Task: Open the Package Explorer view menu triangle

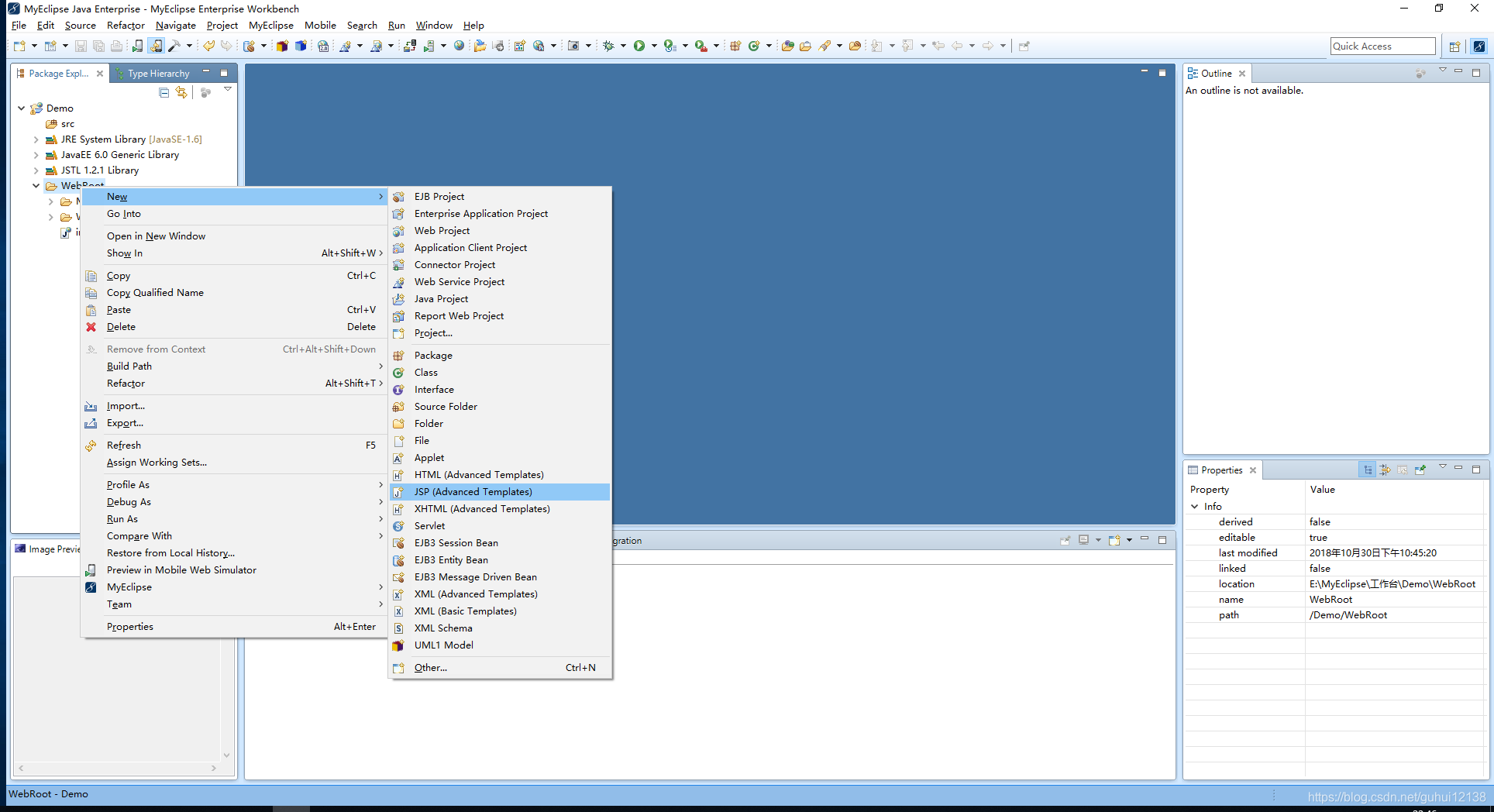Action: coord(228,90)
